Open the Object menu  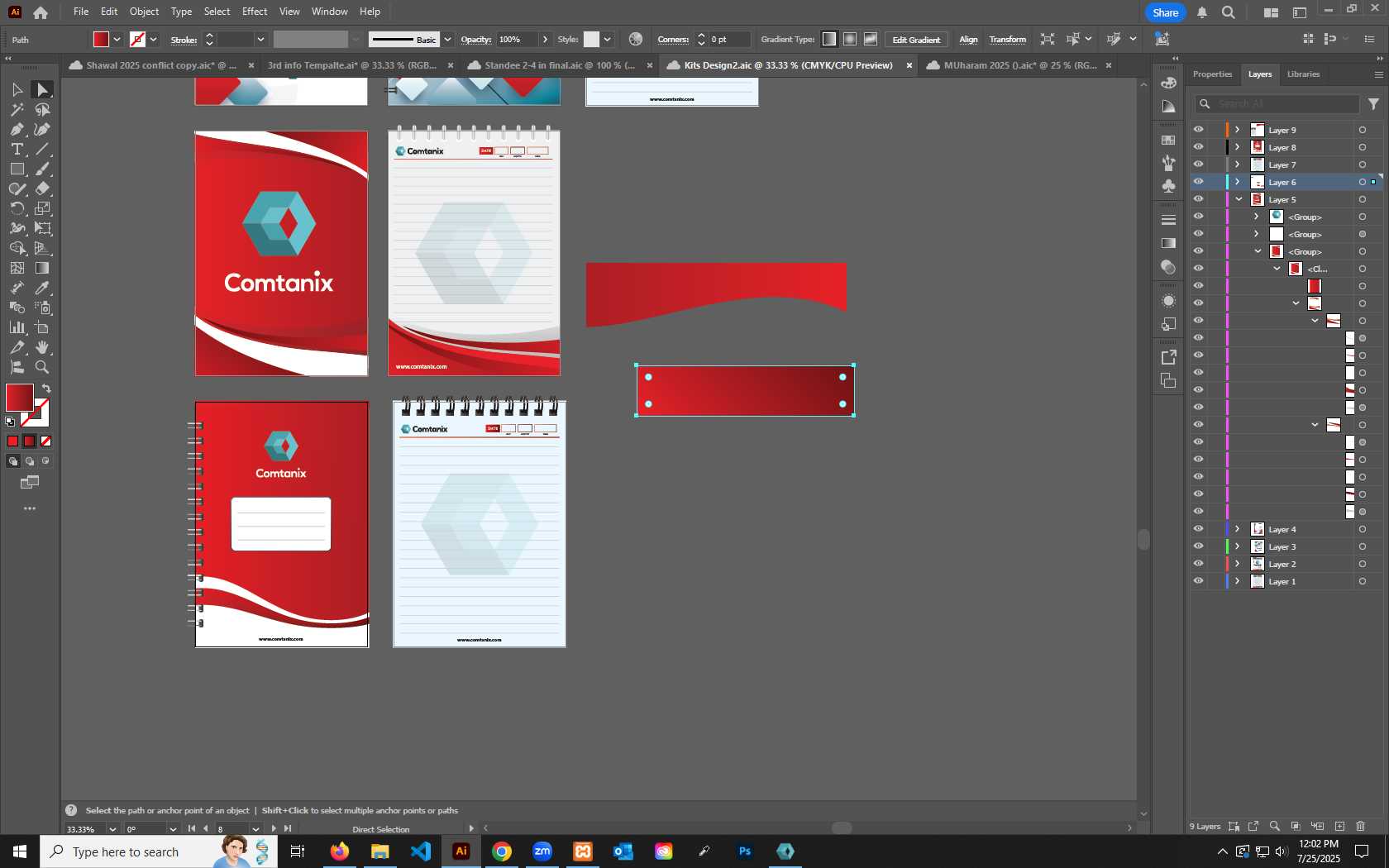click(x=144, y=12)
